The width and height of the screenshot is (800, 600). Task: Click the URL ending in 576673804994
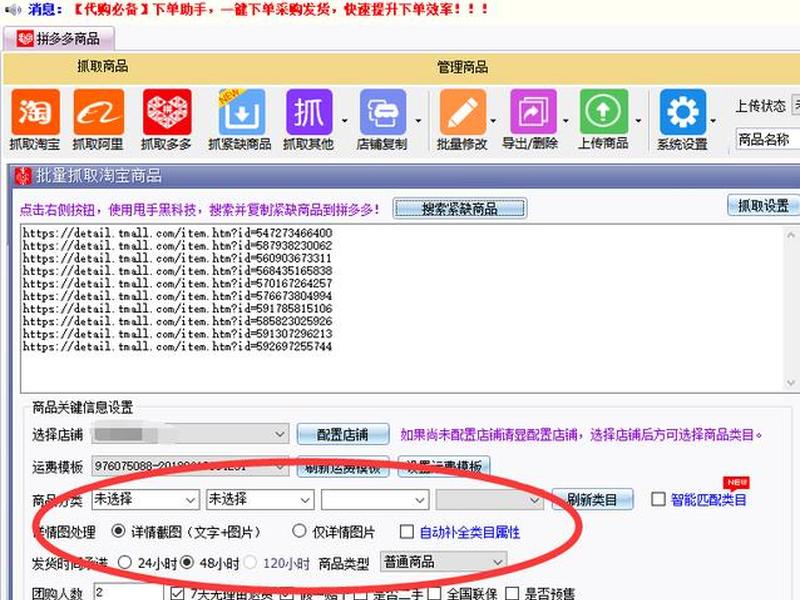[177, 296]
